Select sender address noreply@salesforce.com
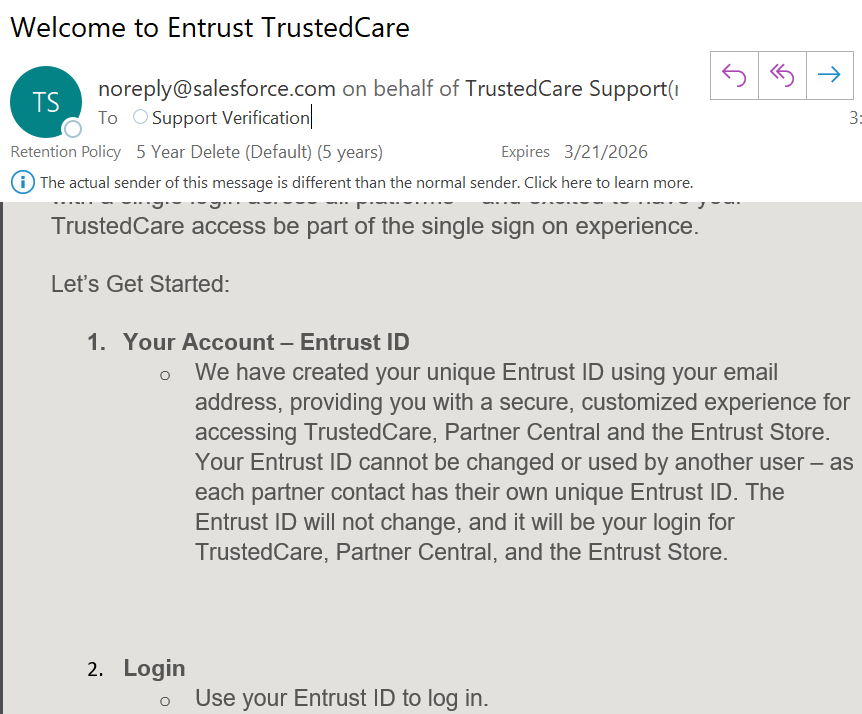The width and height of the screenshot is (862, 714). [217, 89]
